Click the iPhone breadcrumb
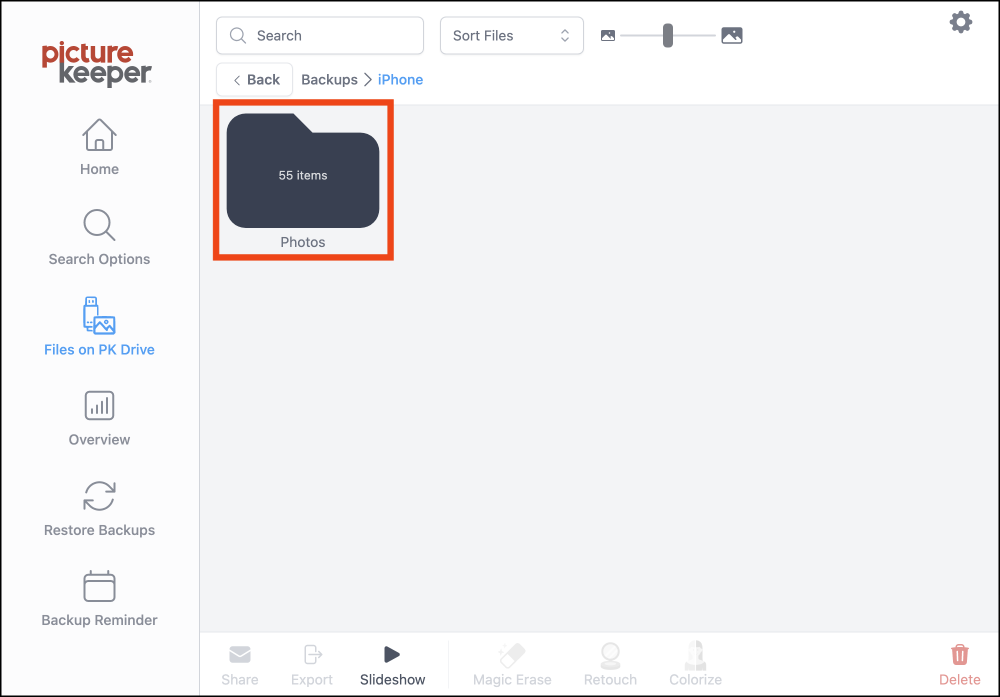The height and width of the screenshot is (697, 1000). point(401,80)
